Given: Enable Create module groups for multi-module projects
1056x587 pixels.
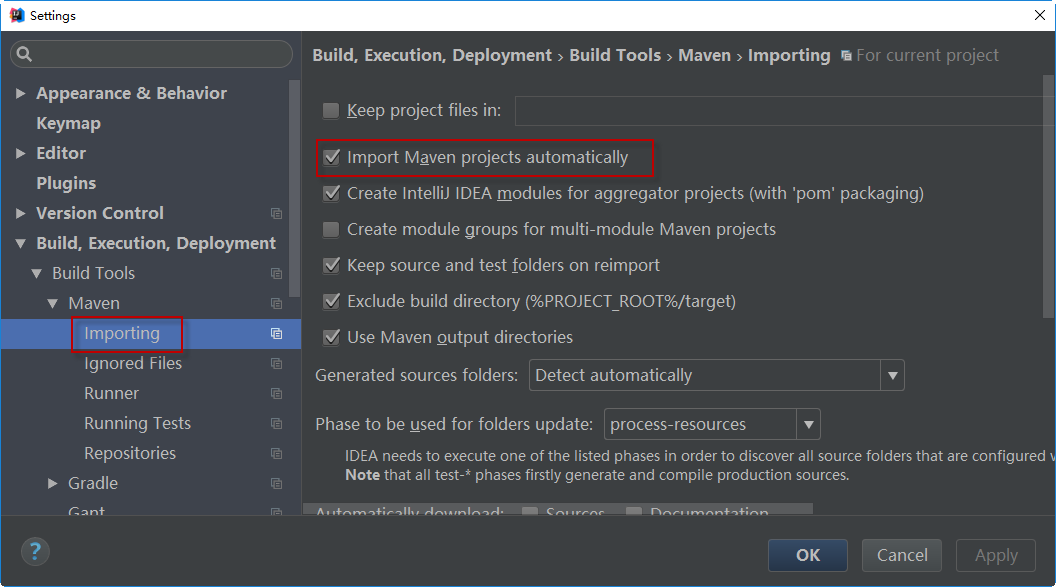Looking at the screenshot, I should click(x=331, y=230).
